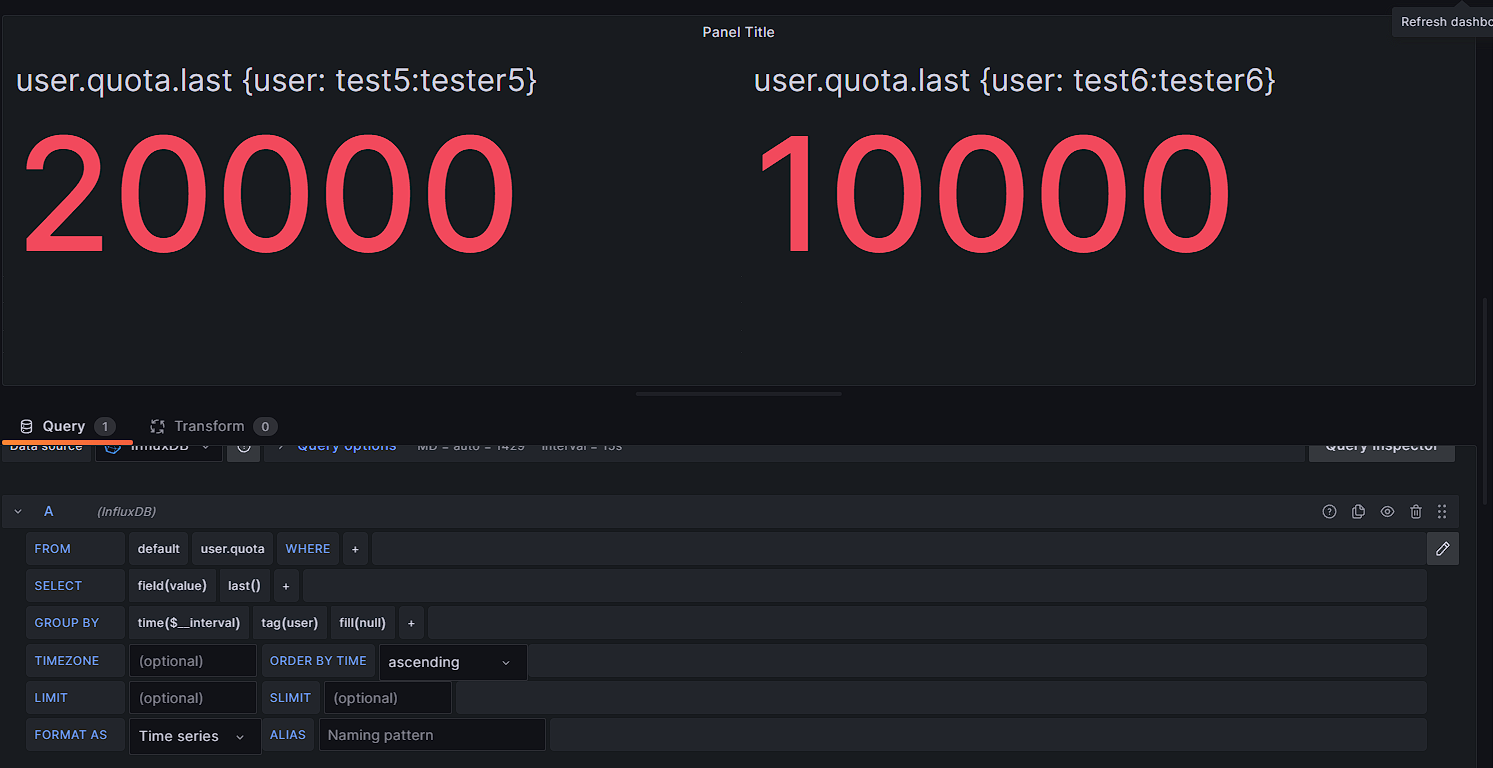The height and width of the screenshot is (768, 1493).
Task: Click the fill(null) segment
Action: 362,623
